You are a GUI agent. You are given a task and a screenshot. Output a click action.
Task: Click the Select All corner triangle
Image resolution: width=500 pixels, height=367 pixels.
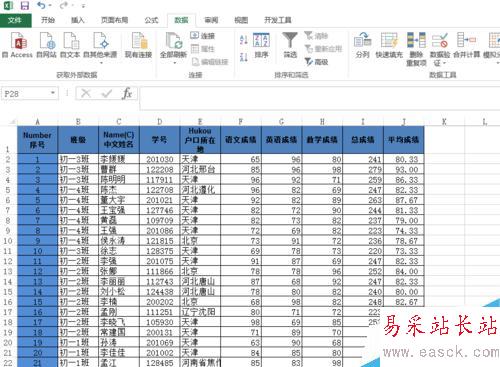(x=13, y=122)
